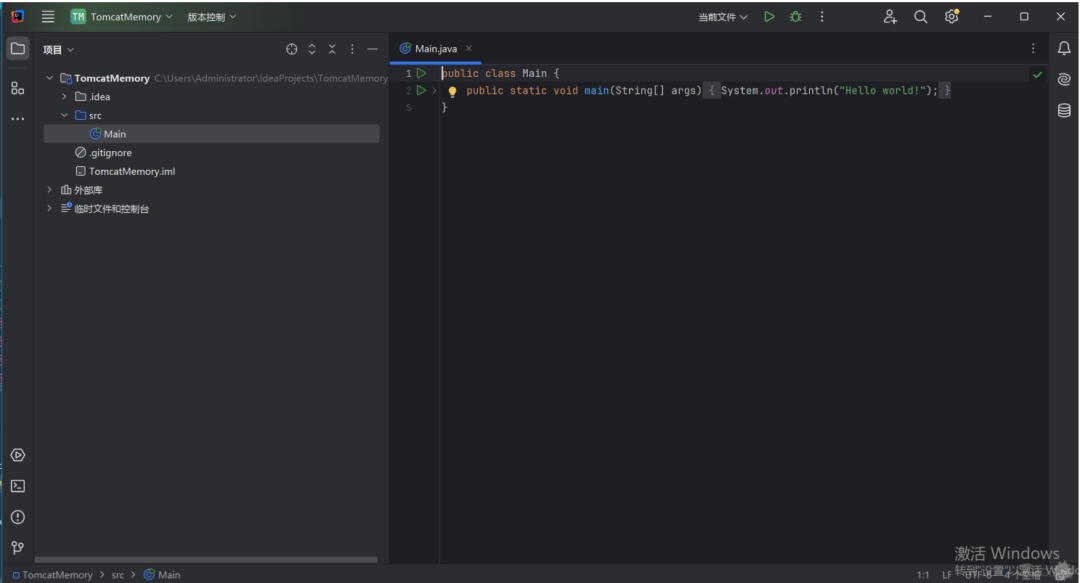
Task: Hide the project panel
Action: tap(373, 49)
